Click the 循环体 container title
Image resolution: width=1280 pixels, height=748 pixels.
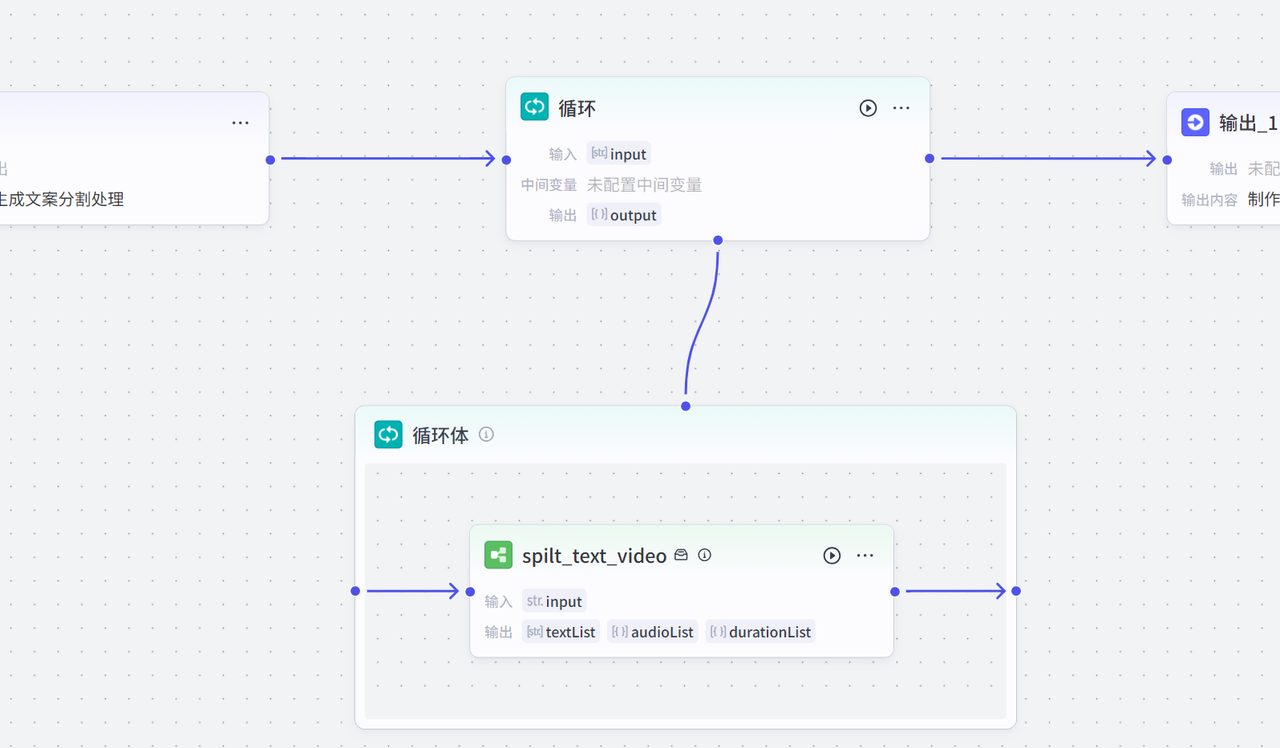pos(440,435)
